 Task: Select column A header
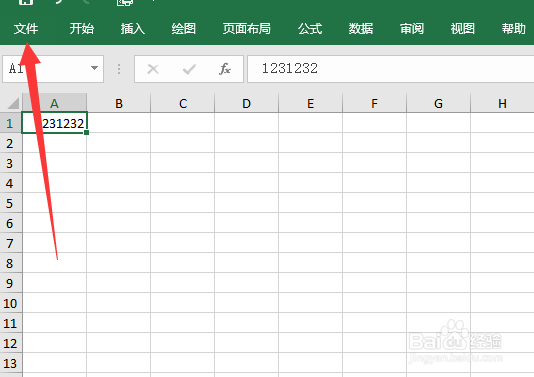click(x=54, y=103)
